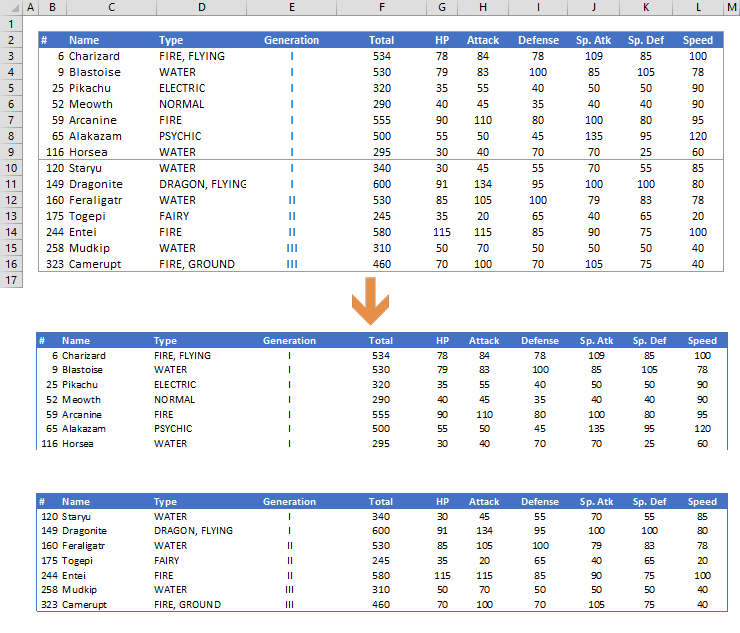Select FIRE, GROUND cell in worksheet row 16

202,264
